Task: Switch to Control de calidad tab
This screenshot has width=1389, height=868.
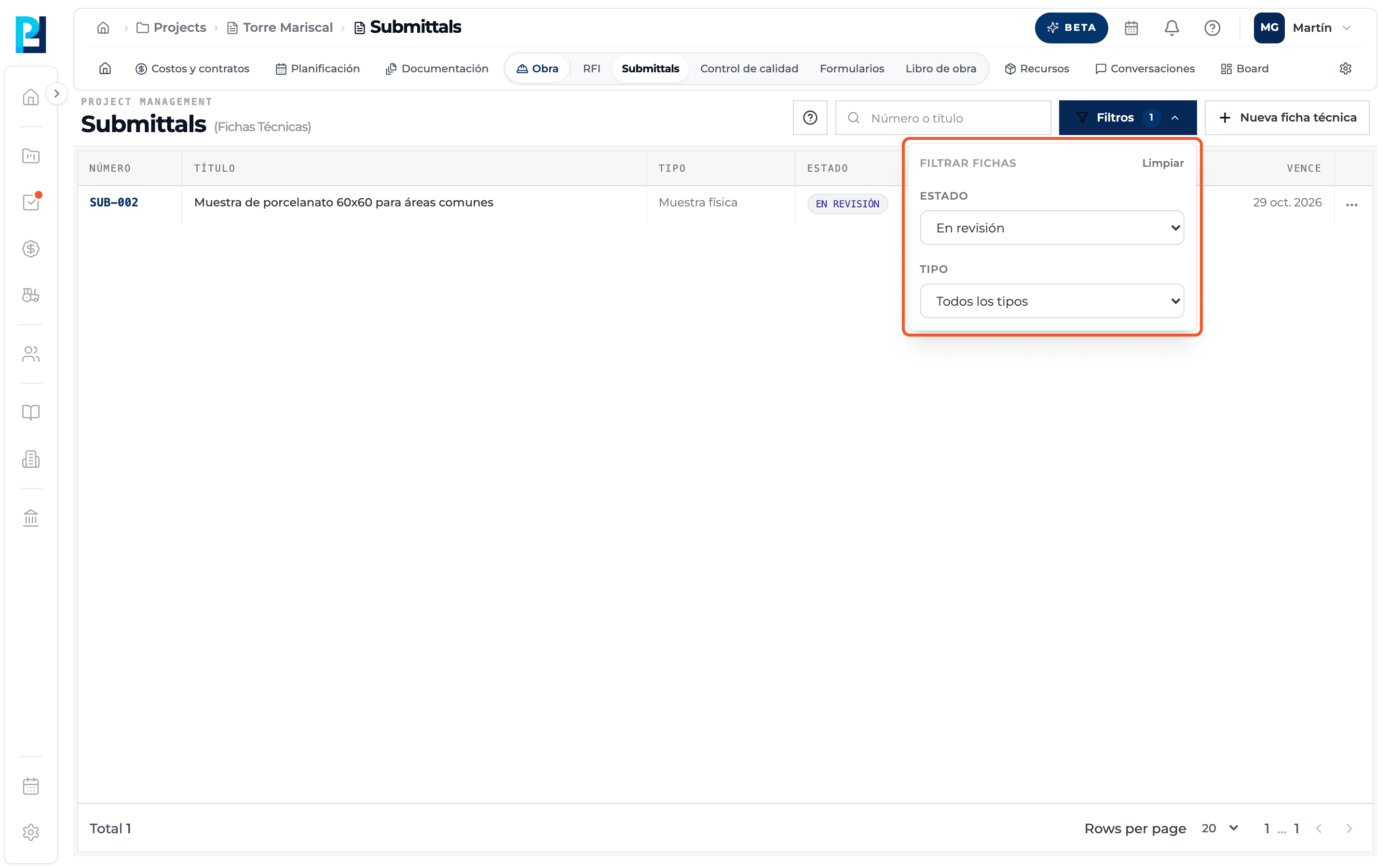Action: pos(749,68)
